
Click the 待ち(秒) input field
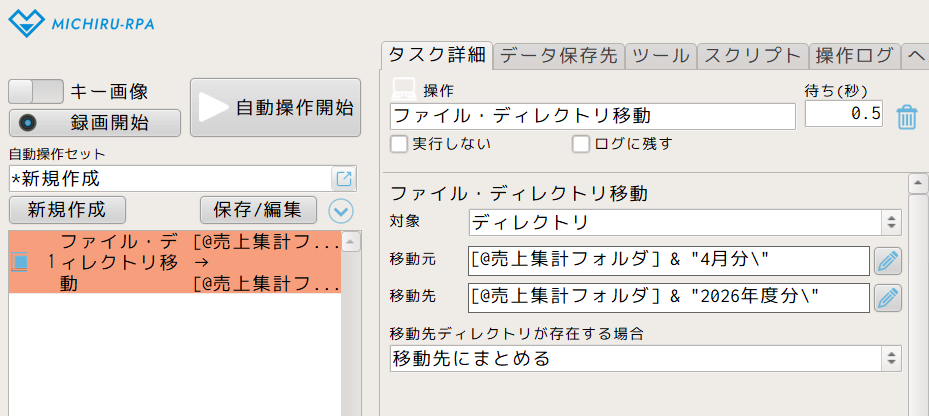843,115
